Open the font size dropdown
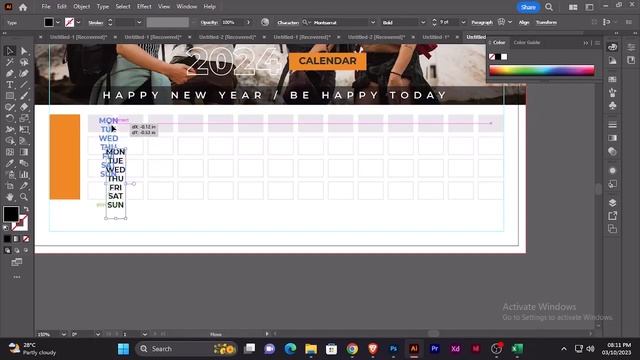640x360 pixels. click(x=463, y=22)
